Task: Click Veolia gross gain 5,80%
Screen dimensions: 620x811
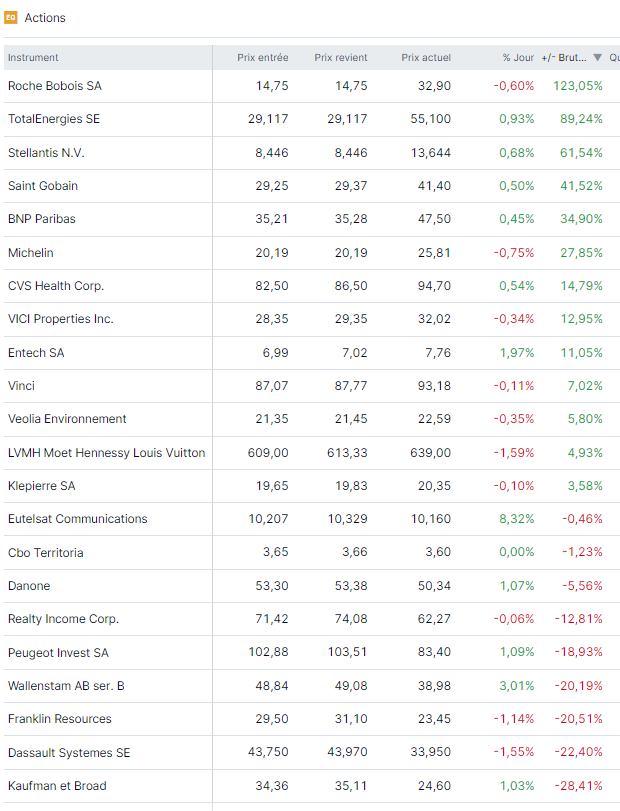Action: tap(585, 419)
